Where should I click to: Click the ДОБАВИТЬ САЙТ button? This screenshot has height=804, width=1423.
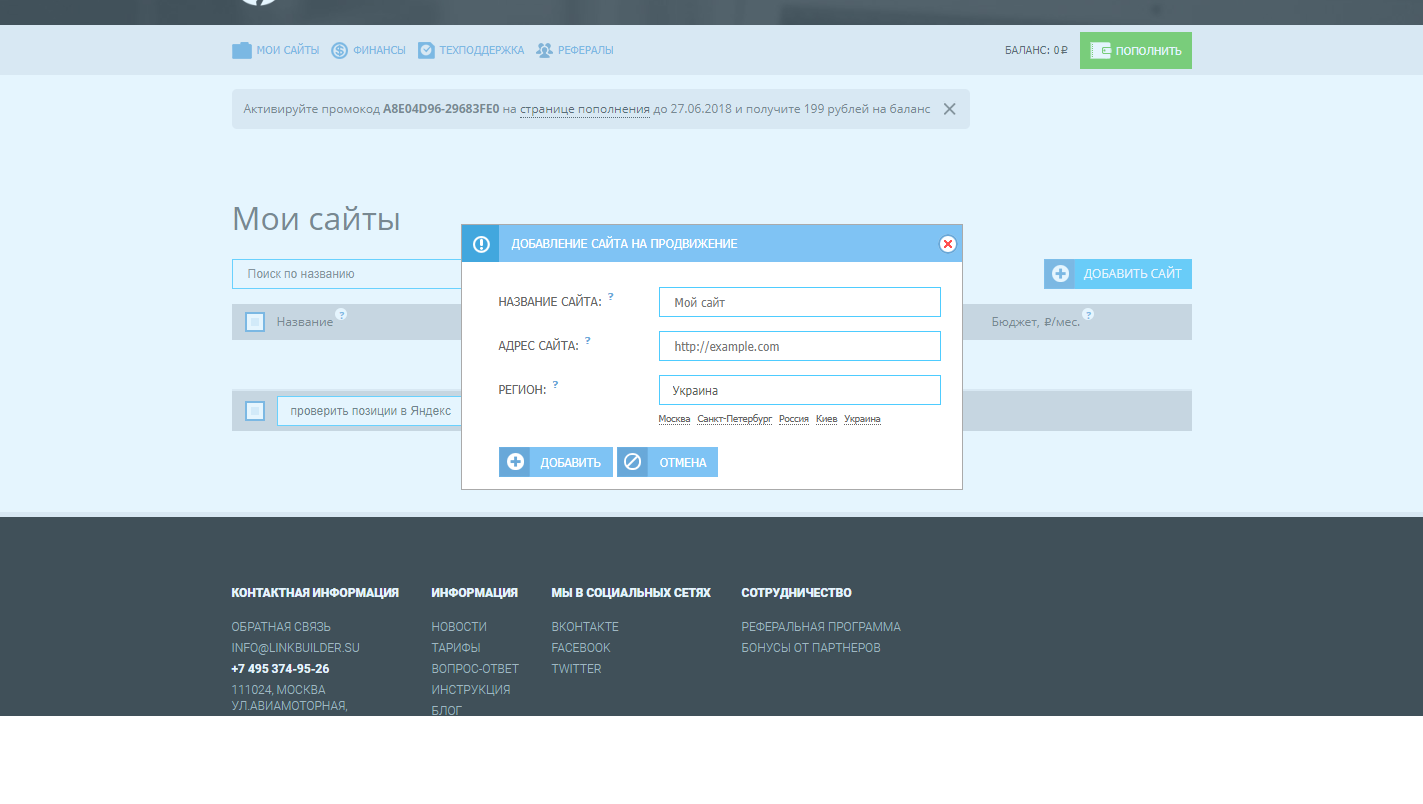pyautogui.click(x=1118, y=274)
